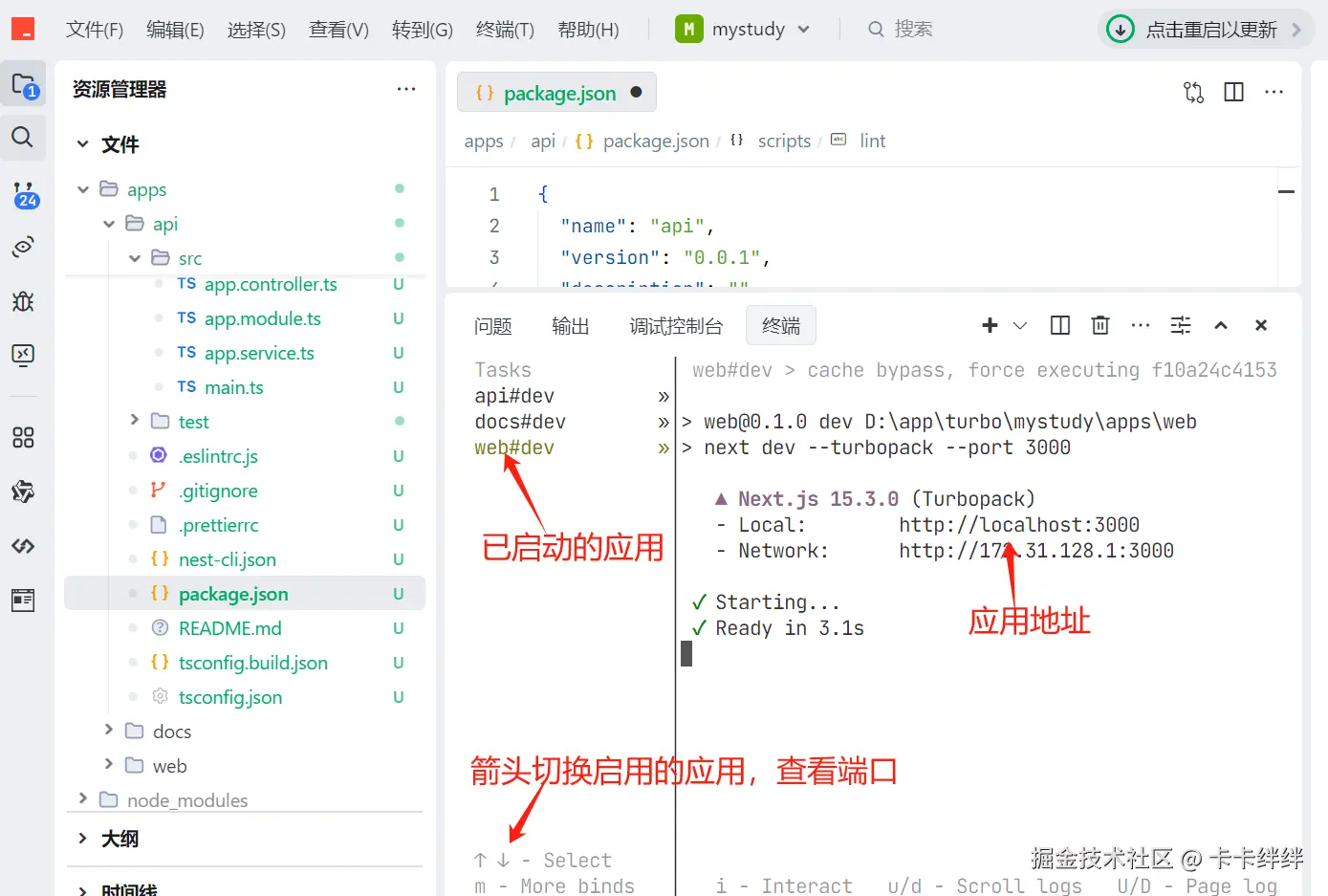Open the layout panel icon at activity bar bottom
Screen dimensions: 1328x896
[23, 600]
